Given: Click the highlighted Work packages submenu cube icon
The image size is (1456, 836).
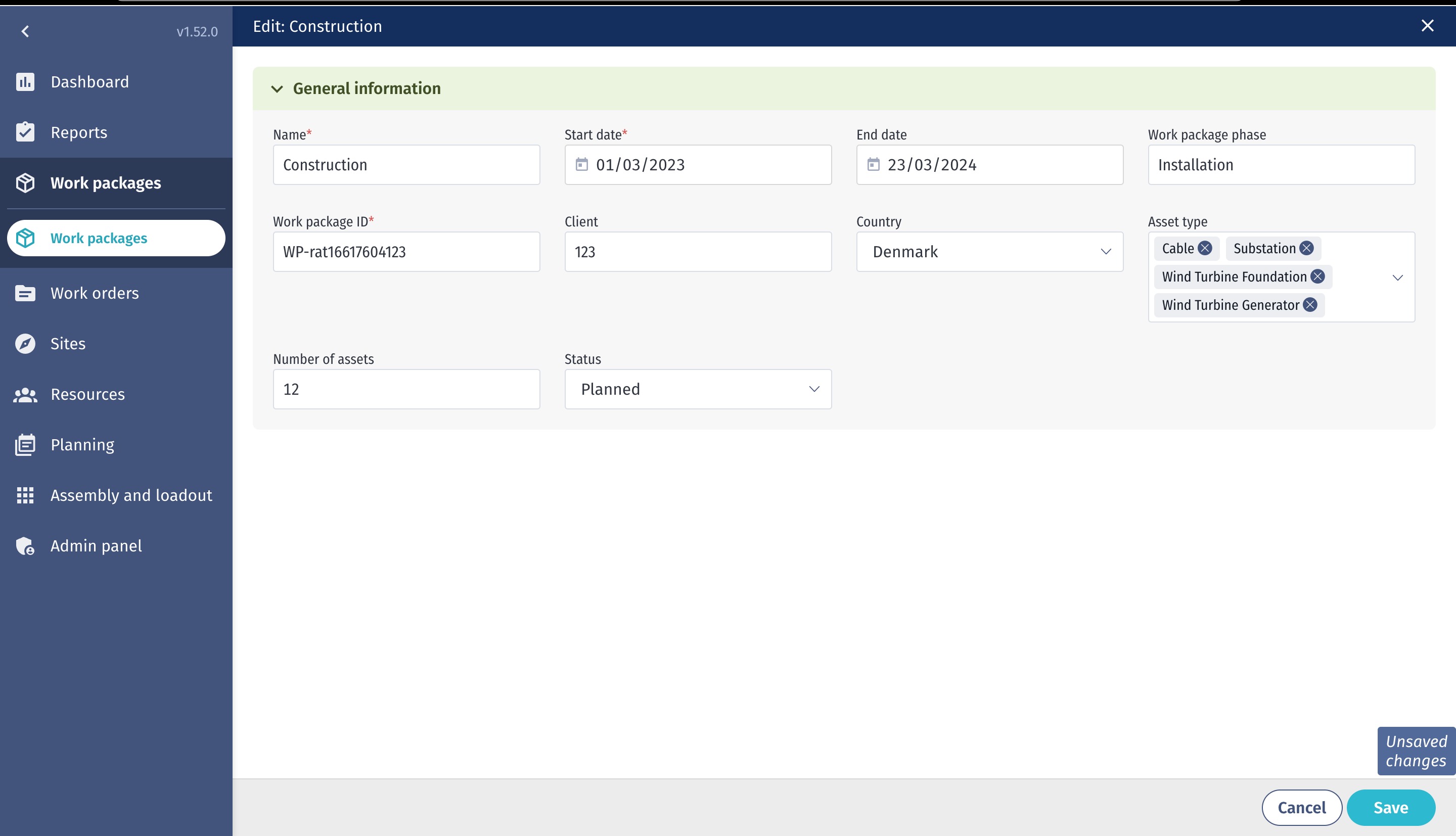Looking at the screenshot, I should point(25,238).
